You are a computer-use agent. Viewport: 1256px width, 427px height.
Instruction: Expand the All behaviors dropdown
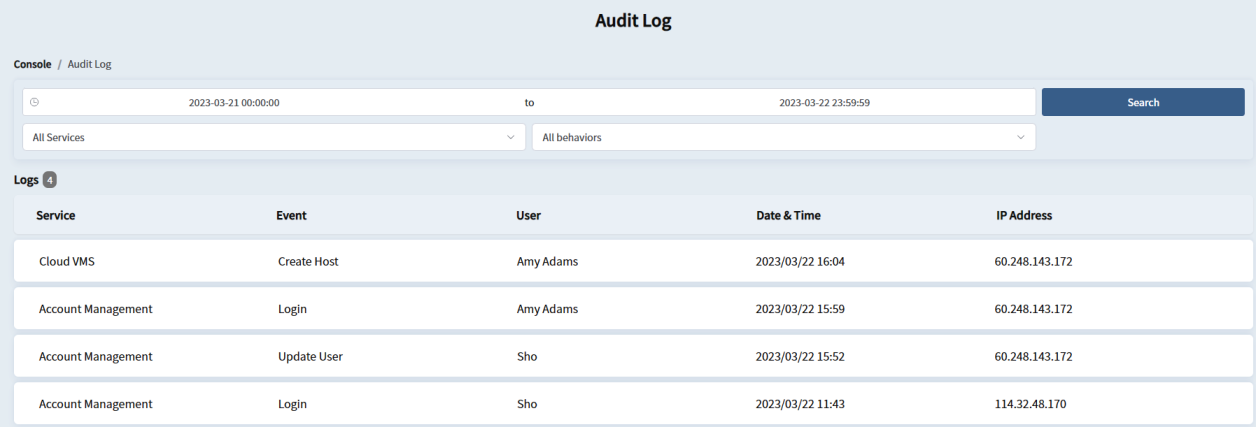782,137
